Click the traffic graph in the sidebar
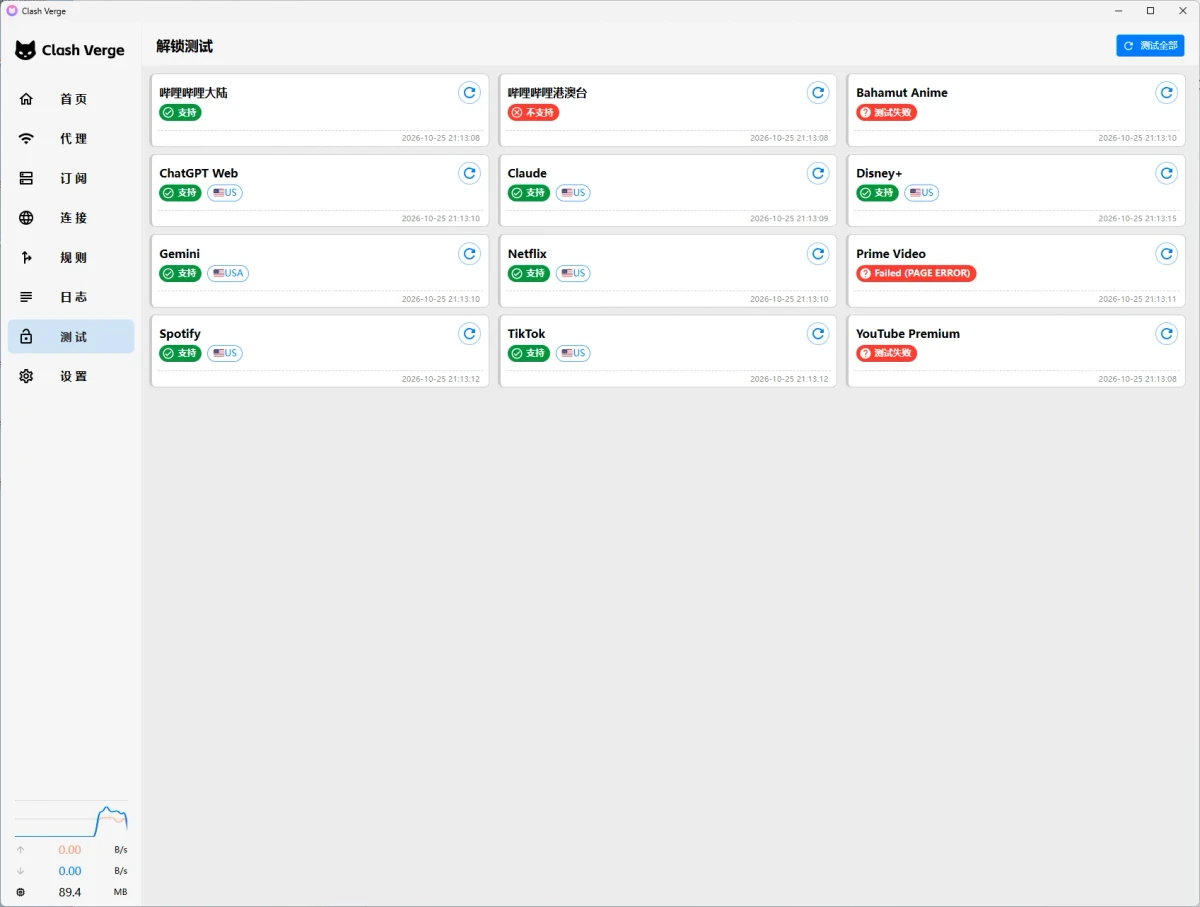Viewport: 1200px width, 907px height. point(71,821)
